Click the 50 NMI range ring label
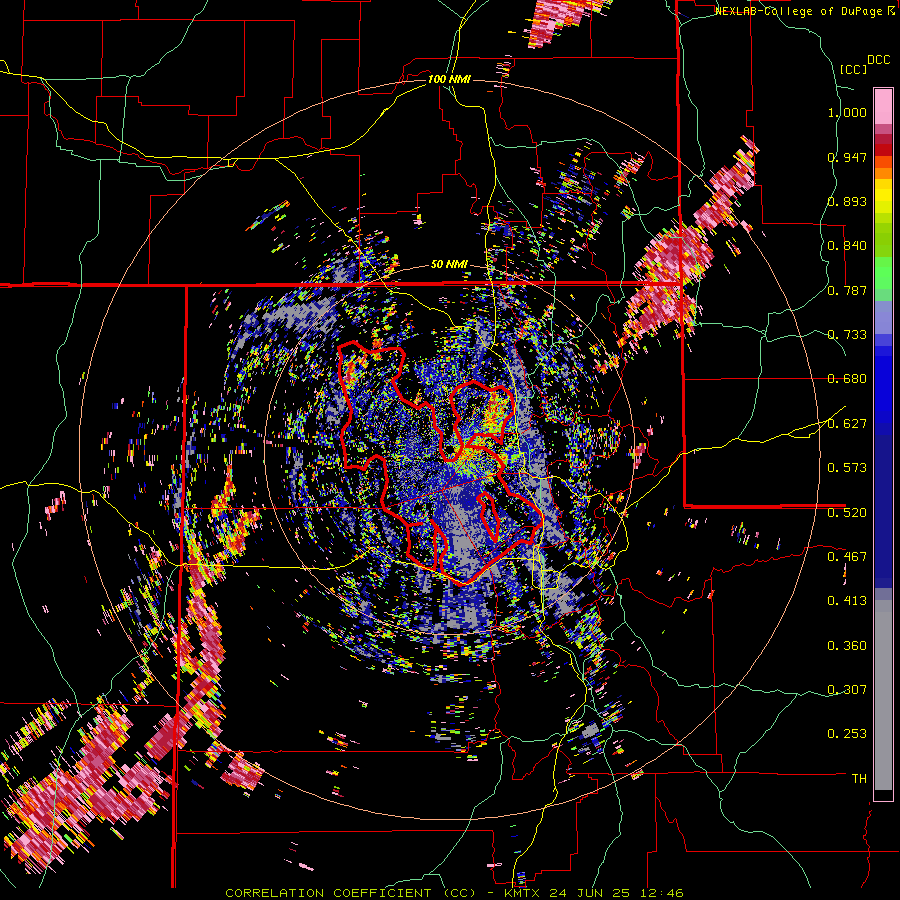Viewport: 900px width, 900px height. 449,265
